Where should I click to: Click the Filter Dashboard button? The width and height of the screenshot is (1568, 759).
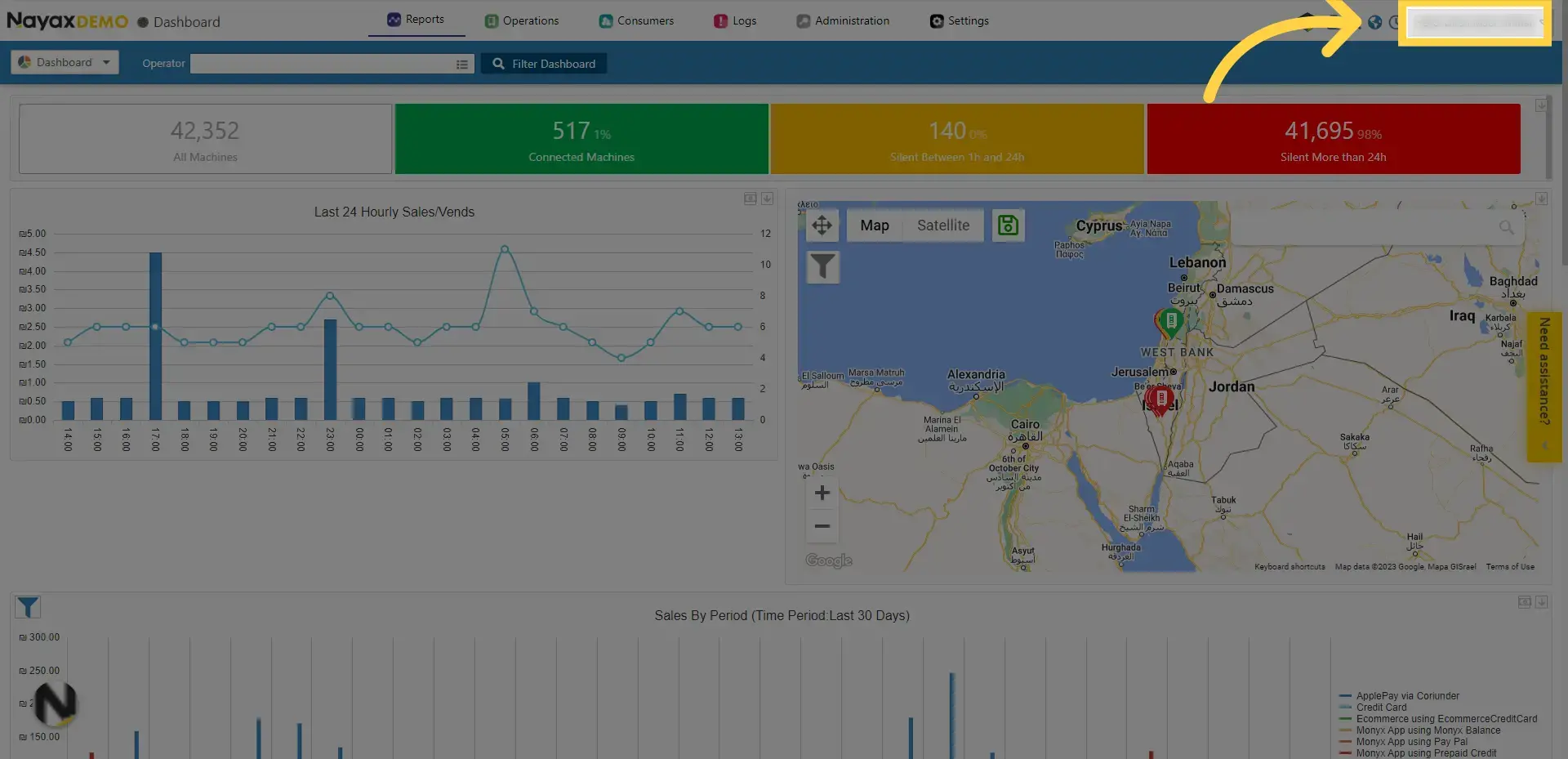point(544,64)
